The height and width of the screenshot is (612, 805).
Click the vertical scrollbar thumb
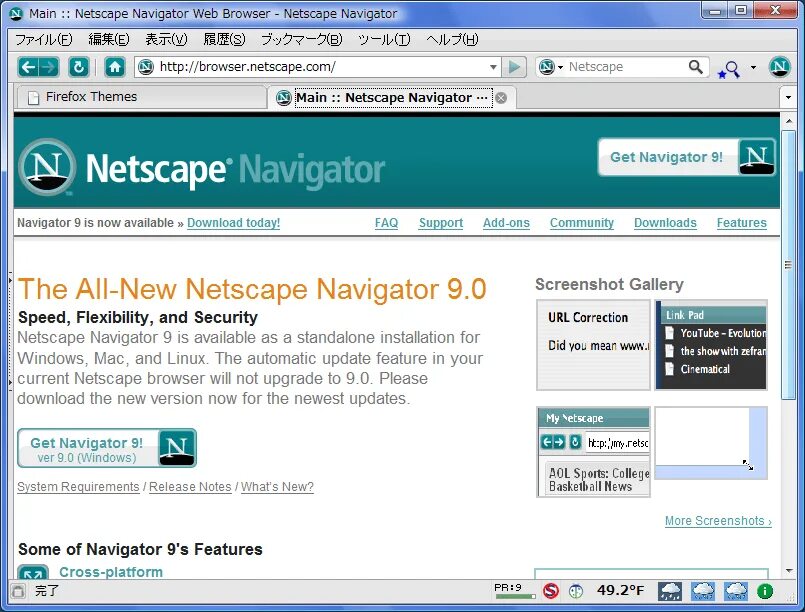[x=788, y=265]
